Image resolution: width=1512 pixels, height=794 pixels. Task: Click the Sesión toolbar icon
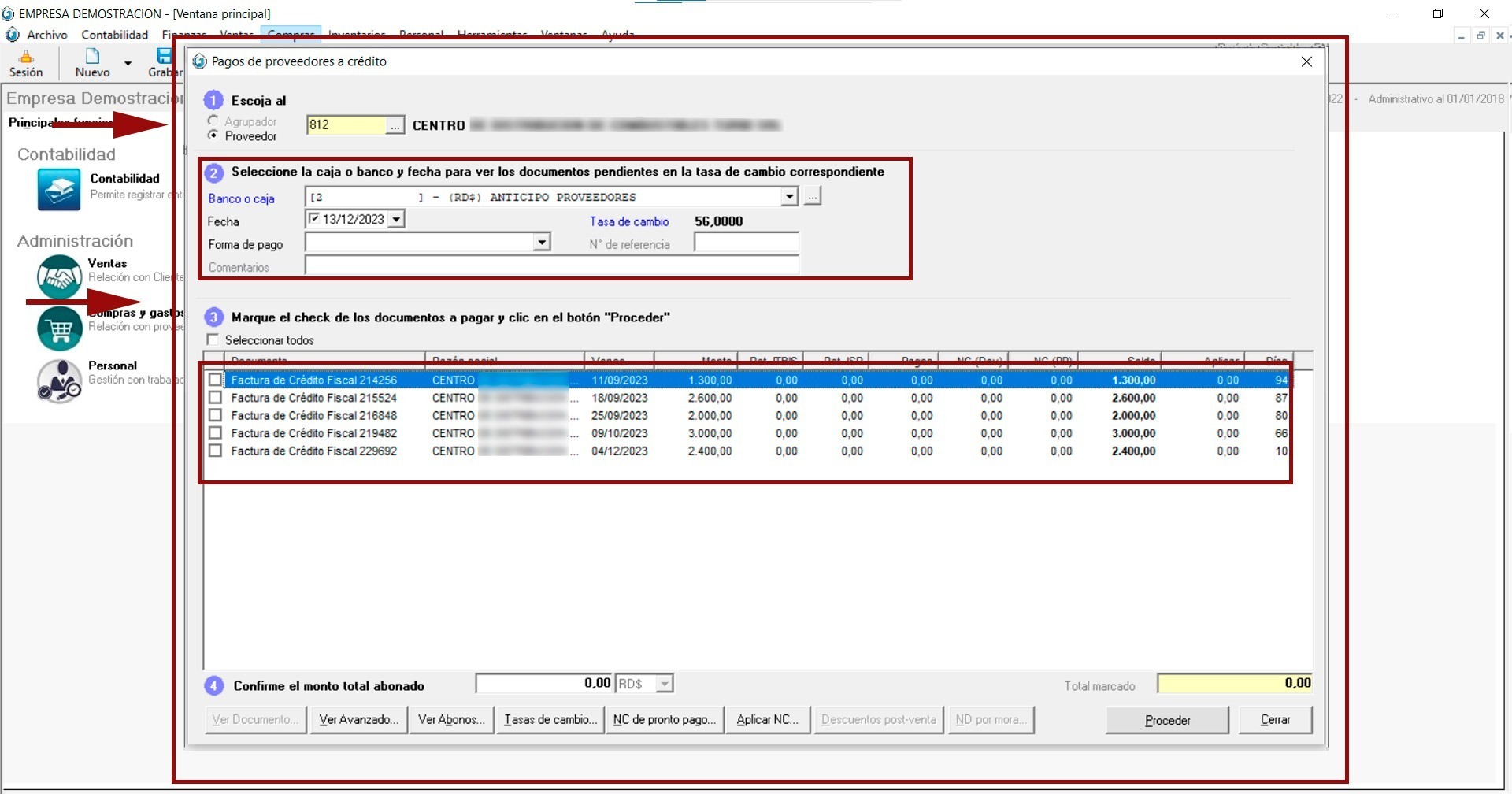pos(26,57)
